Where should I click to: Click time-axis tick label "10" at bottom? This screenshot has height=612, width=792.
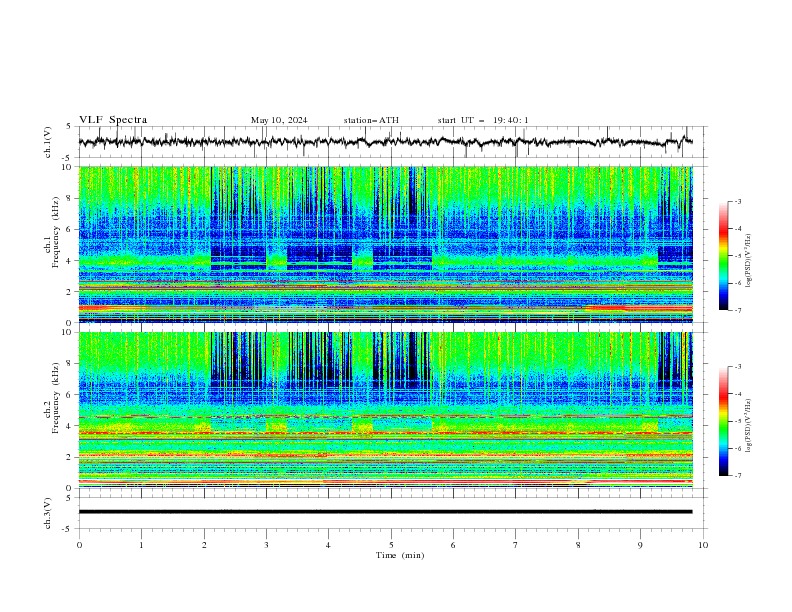tap(703, 545)
